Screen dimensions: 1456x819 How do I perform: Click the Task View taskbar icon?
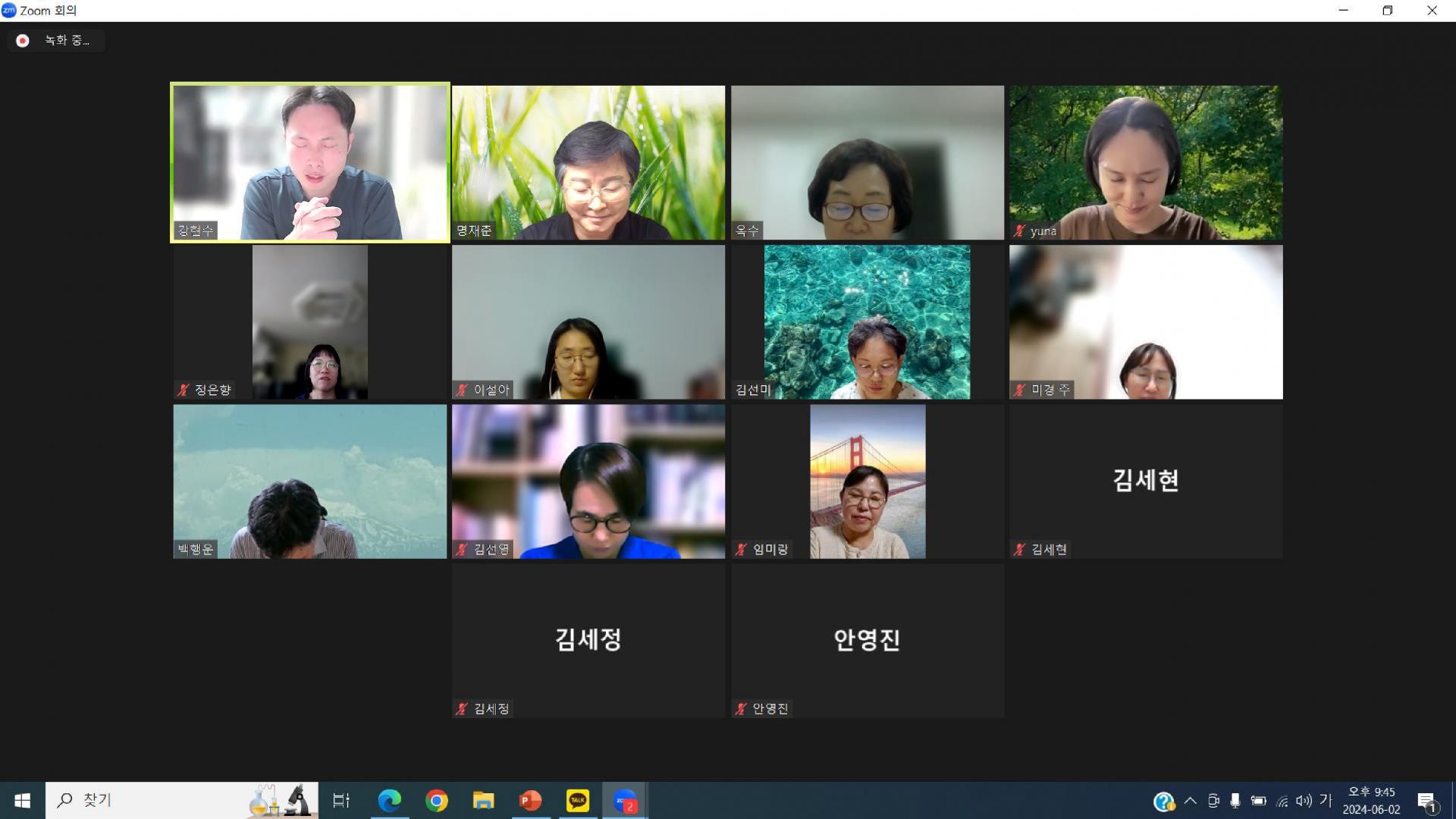coord(341,801)
